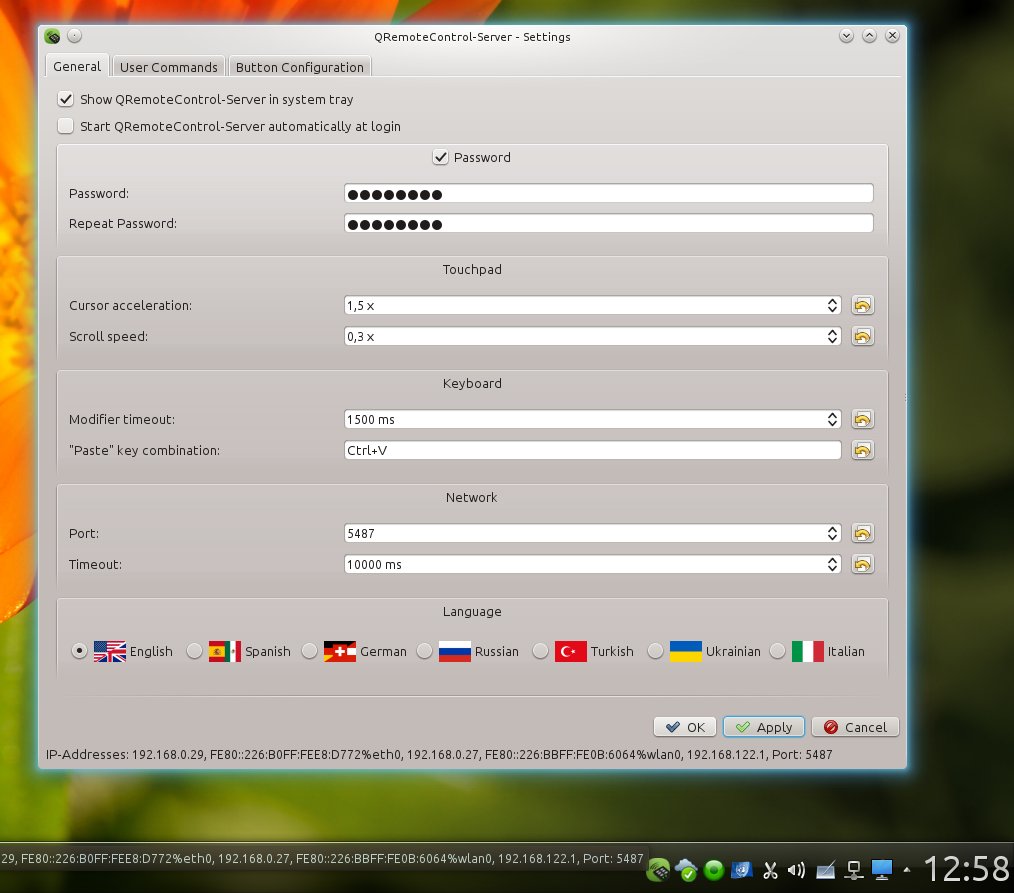The height and width of the screenshot is (893, 1014).
Task: Click the Cancel button
Action: (855, 727)
